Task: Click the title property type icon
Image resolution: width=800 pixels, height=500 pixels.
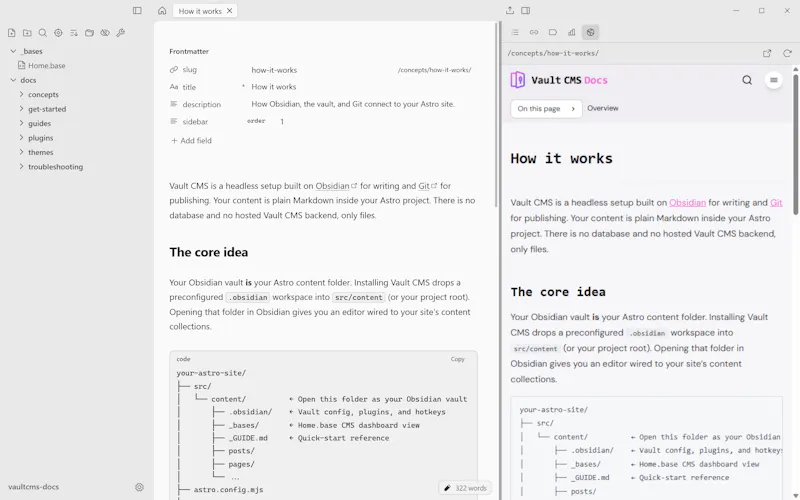Action: coord(173,87)
